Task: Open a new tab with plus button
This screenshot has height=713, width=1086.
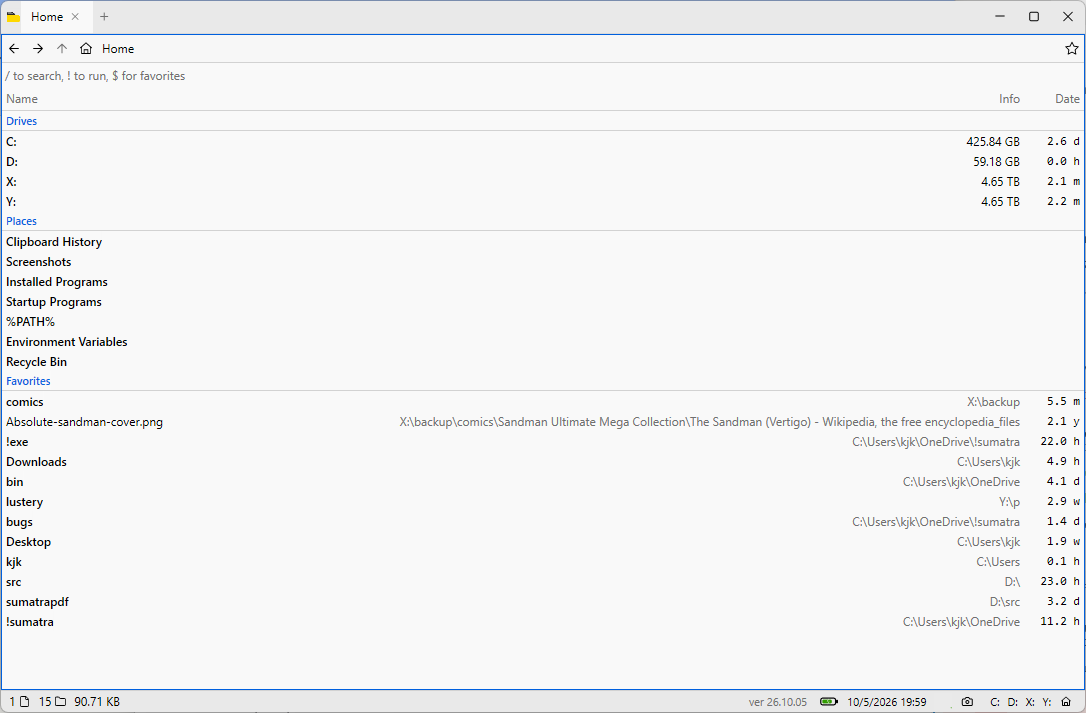Action: (104, 17)
